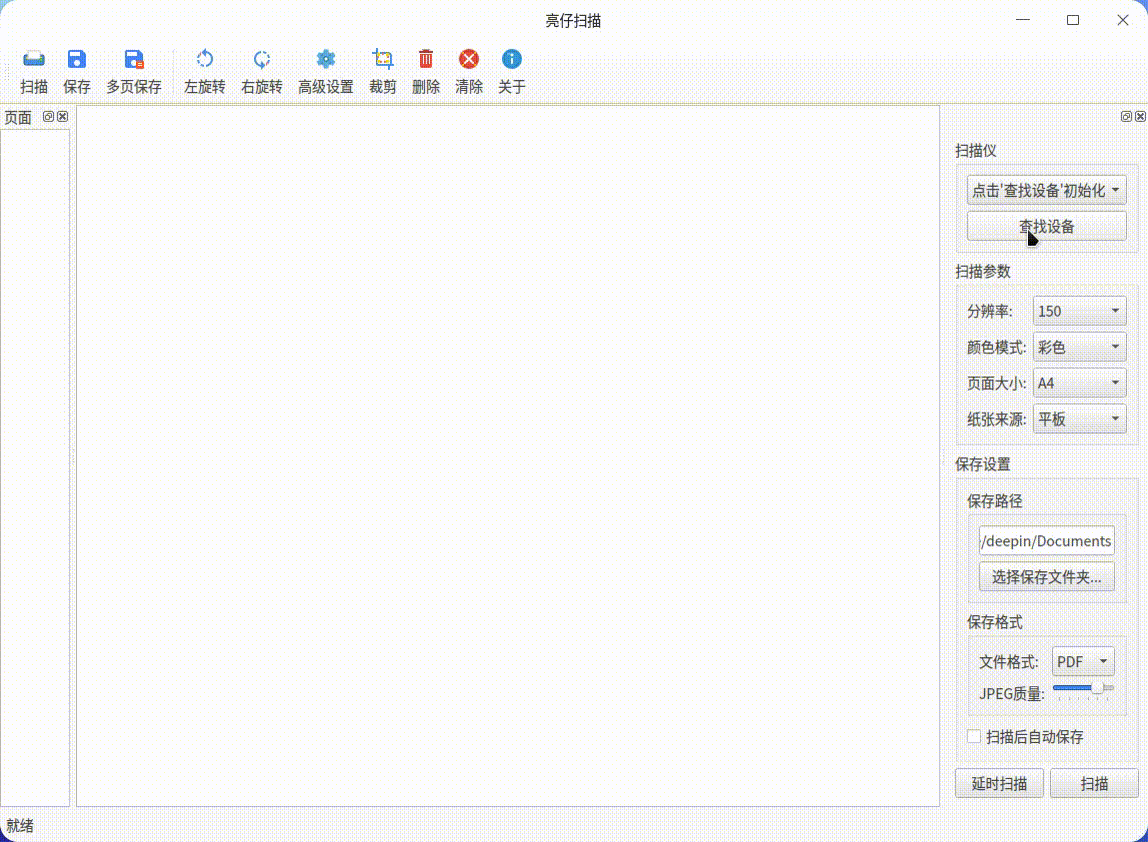
Task: Click the 延时扫描 button
Action: (999, 783)
